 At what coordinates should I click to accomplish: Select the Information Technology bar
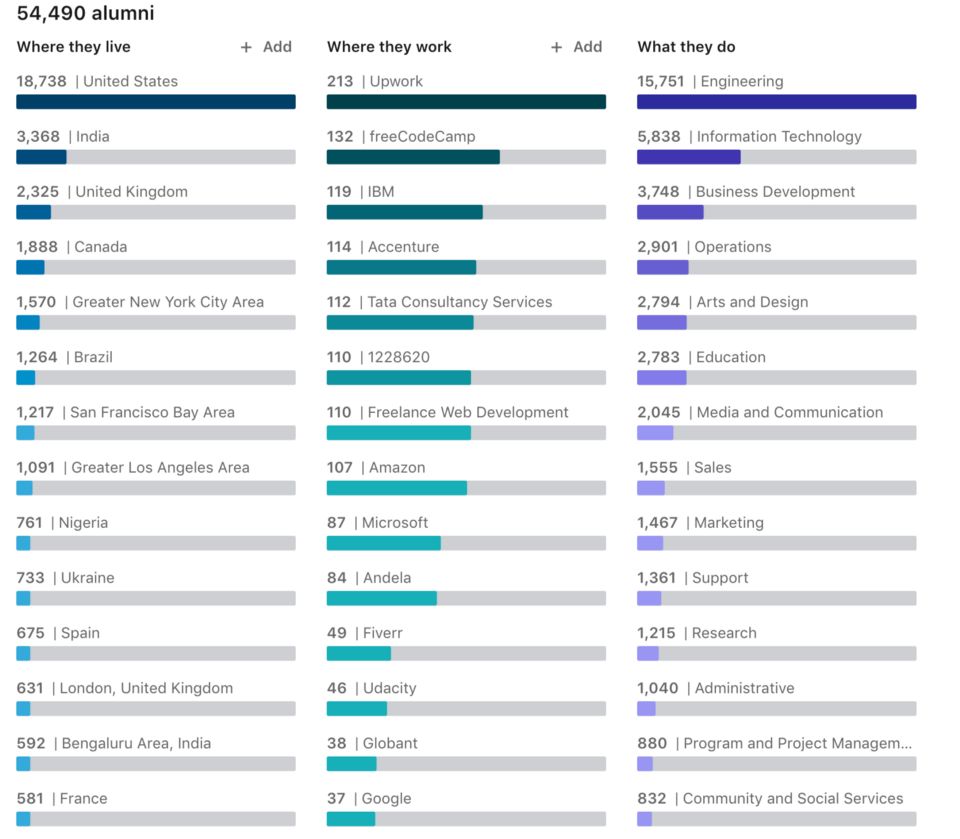(x=776, y=156)
